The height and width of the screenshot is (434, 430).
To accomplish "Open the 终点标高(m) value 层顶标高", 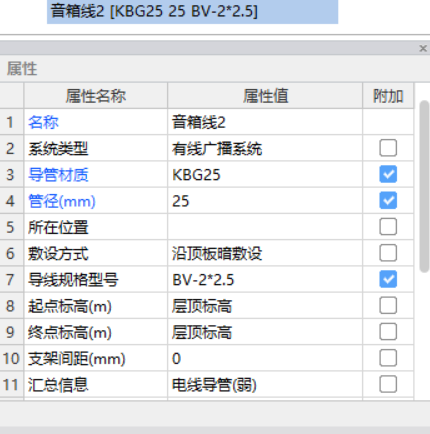I will point(265,332).
